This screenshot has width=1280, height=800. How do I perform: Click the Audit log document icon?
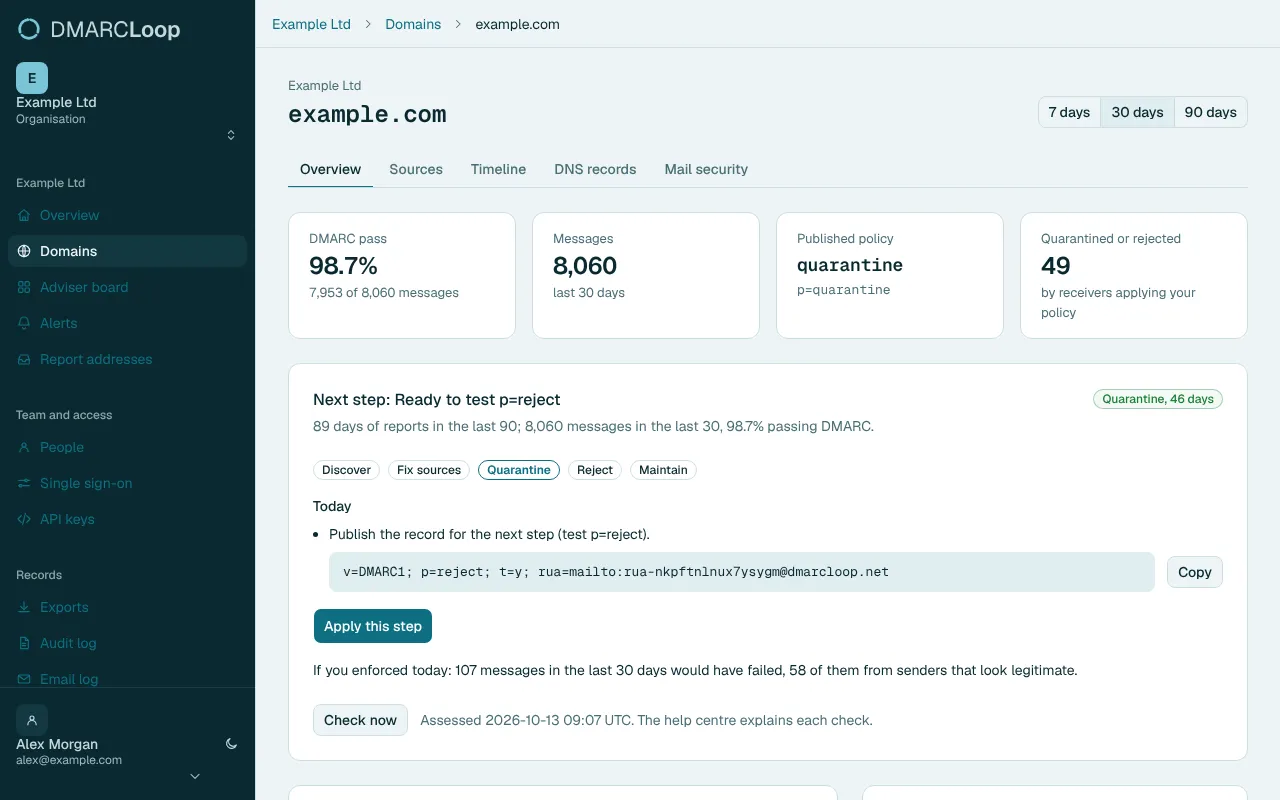24,643
